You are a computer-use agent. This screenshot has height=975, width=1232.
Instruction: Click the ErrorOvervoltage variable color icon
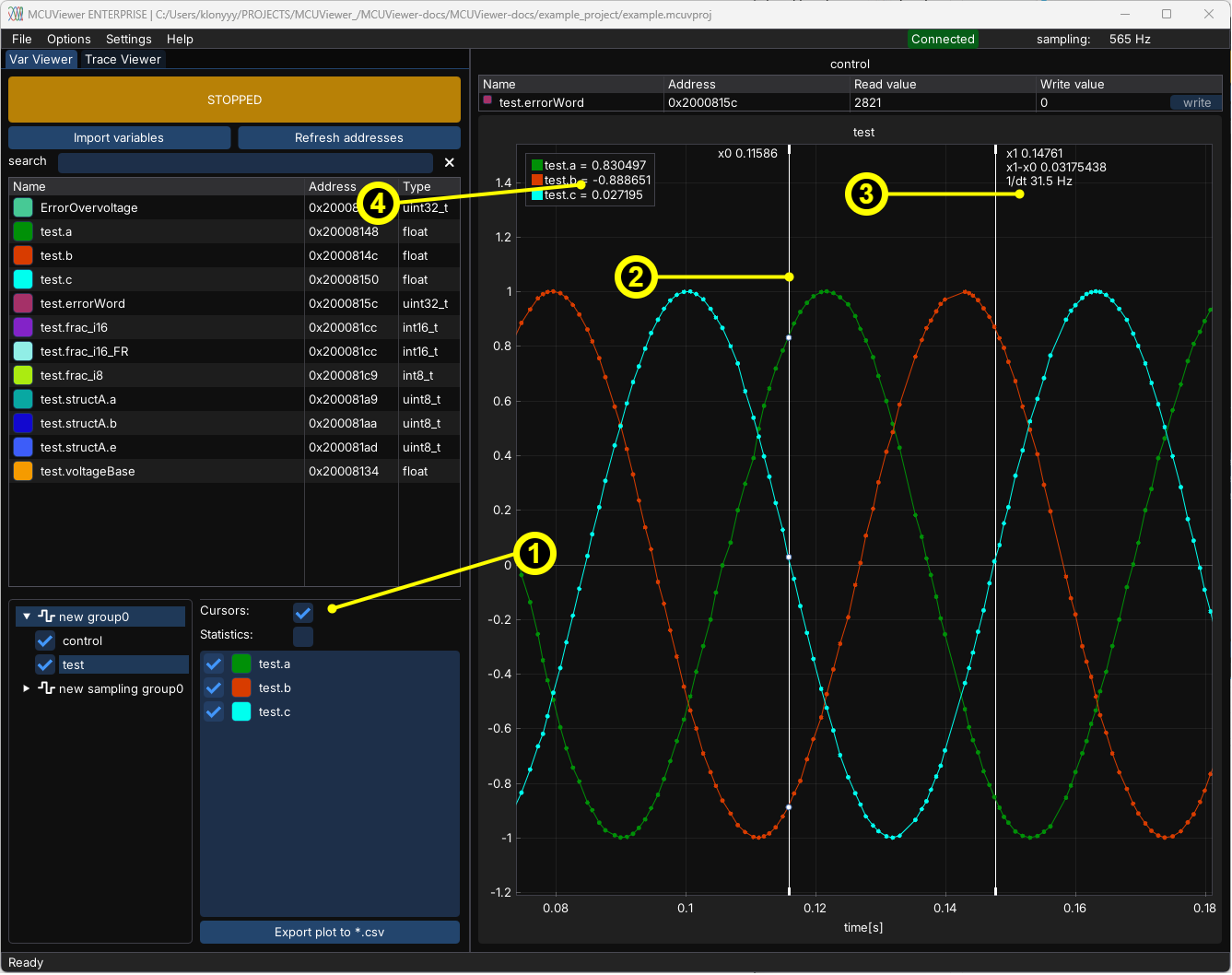[23, 207]
